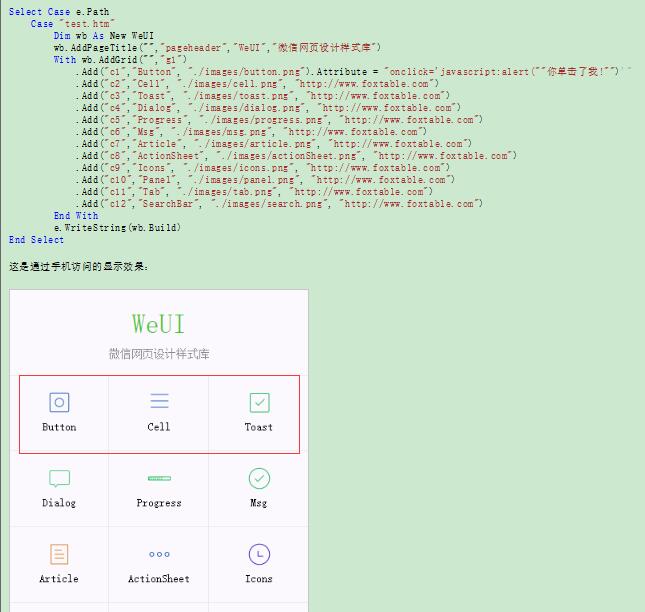The width and height of the screenshot is (645, 612).
Task: Click the "Icons" label in grid
Action: pos(259,579)
